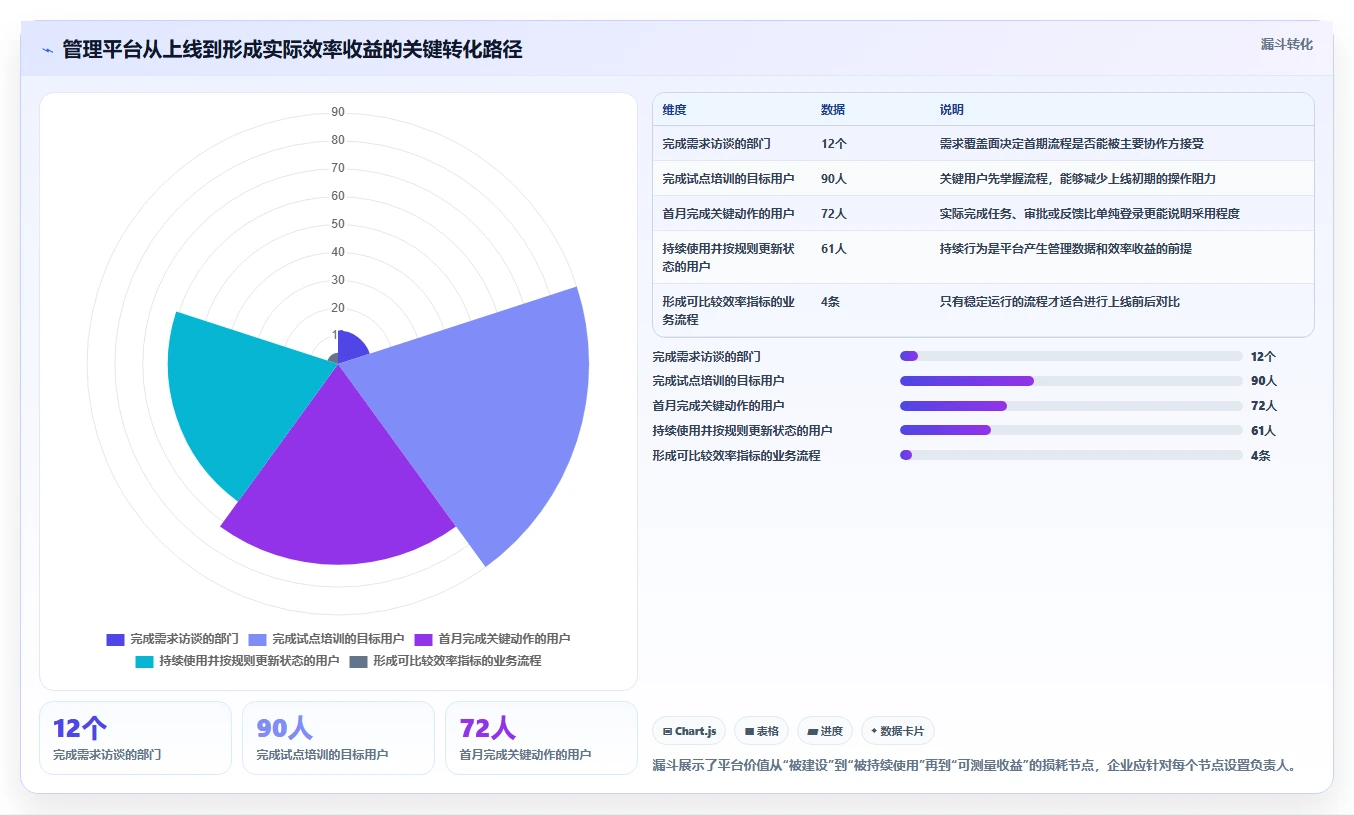Click the axis label 90 on the chart
The image size is (1354, 815).
coord(338,112)
